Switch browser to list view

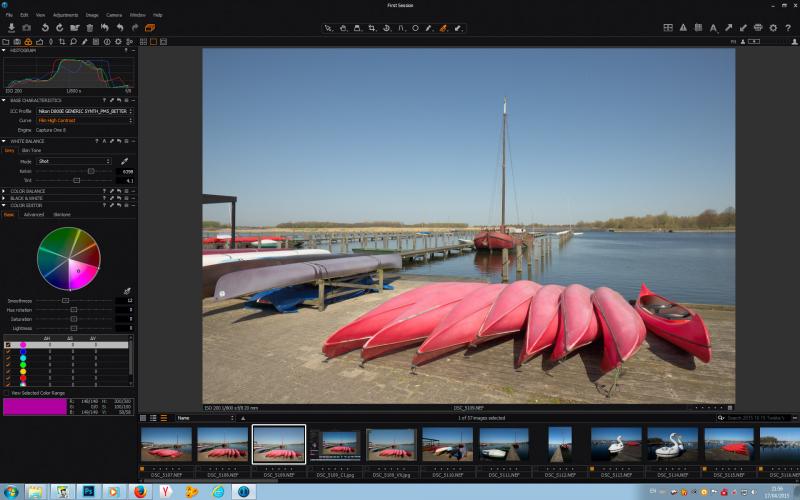pyautogui.click(x=153, y=418)
